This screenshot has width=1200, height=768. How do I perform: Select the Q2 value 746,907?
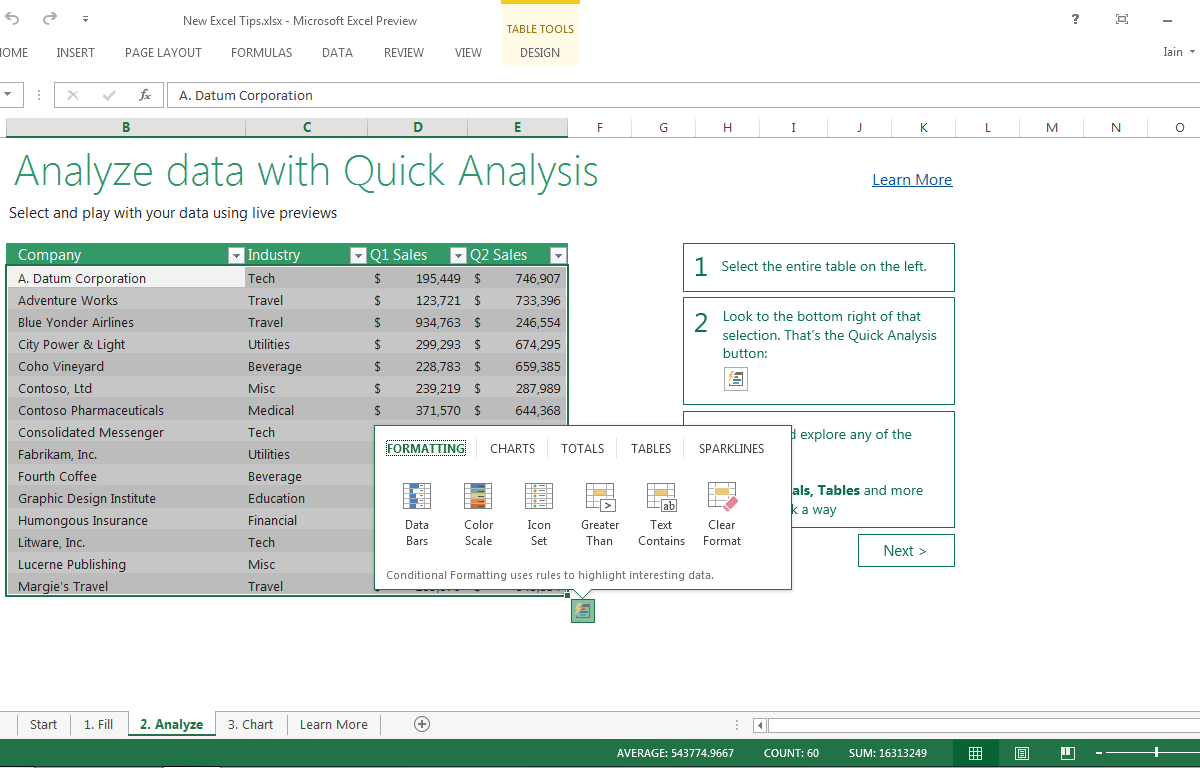pos(517,278)
